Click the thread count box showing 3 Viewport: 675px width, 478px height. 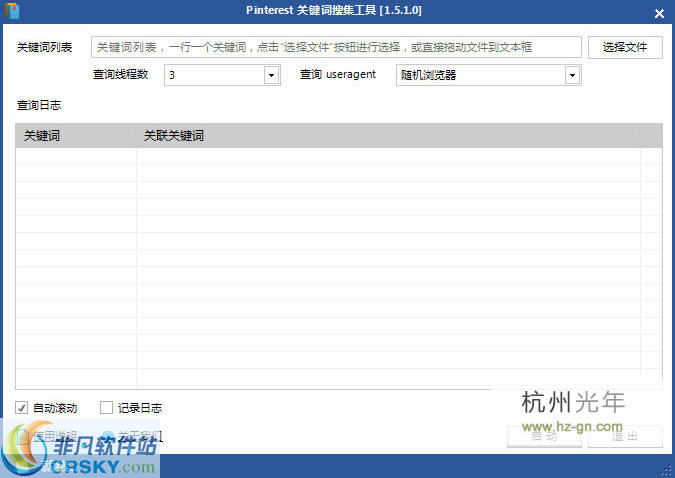[x=222, y=75]
